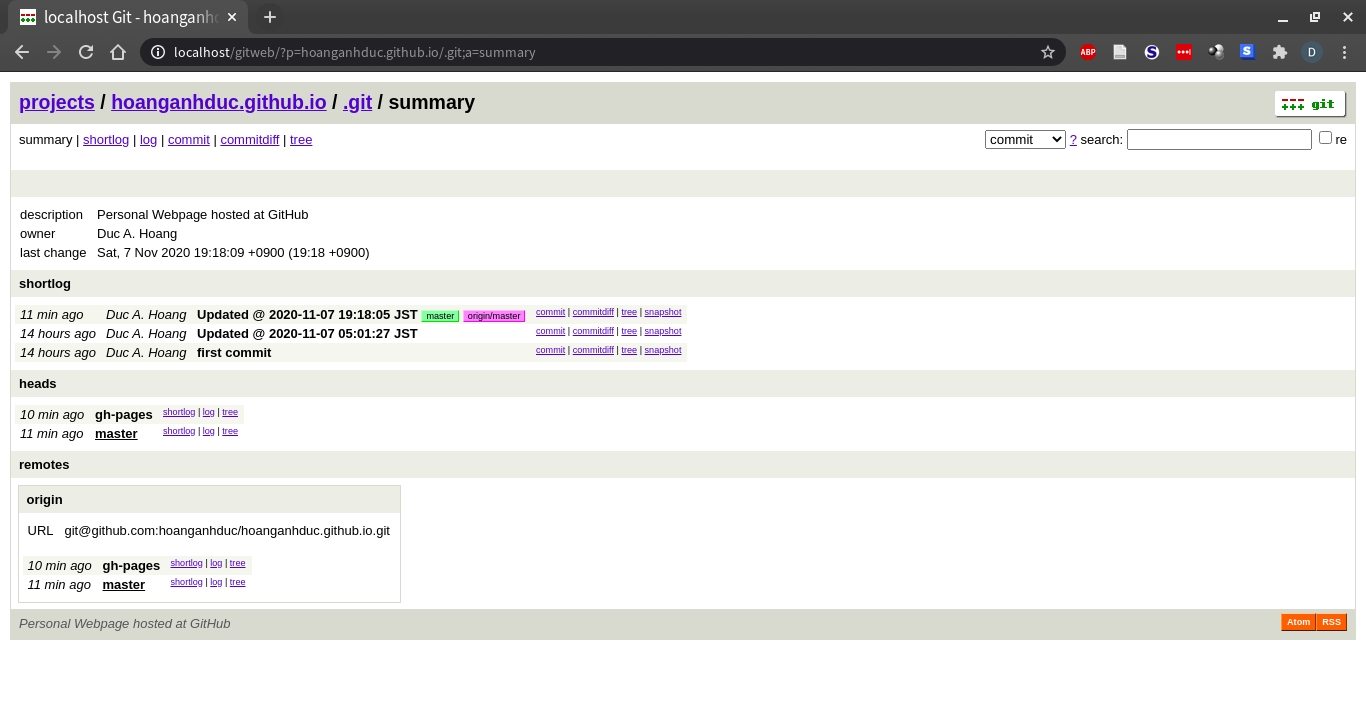The image size is (1366, 702).
Task: Open master branch under heads
Action: pos(116,434)
